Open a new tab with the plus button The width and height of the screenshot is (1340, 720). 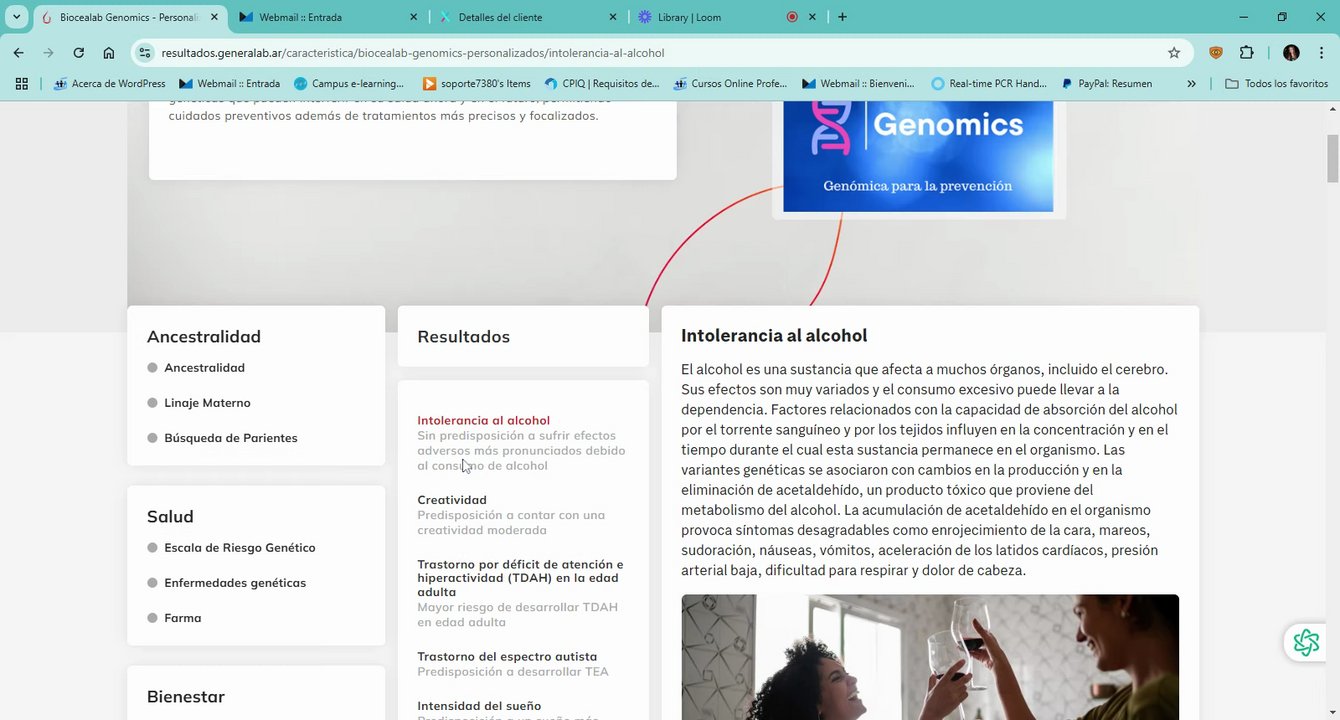(842, 17)
